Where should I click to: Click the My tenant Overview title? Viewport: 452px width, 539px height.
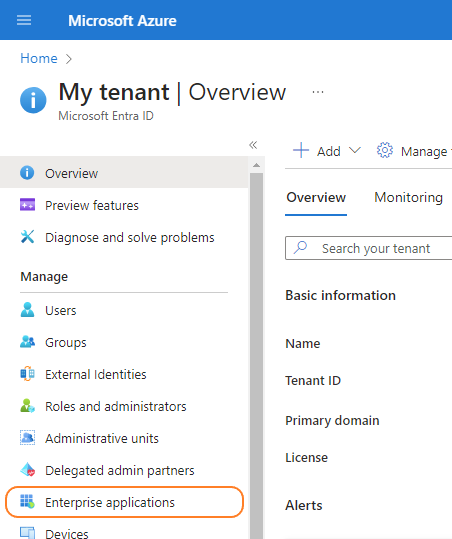click(172, 92)
